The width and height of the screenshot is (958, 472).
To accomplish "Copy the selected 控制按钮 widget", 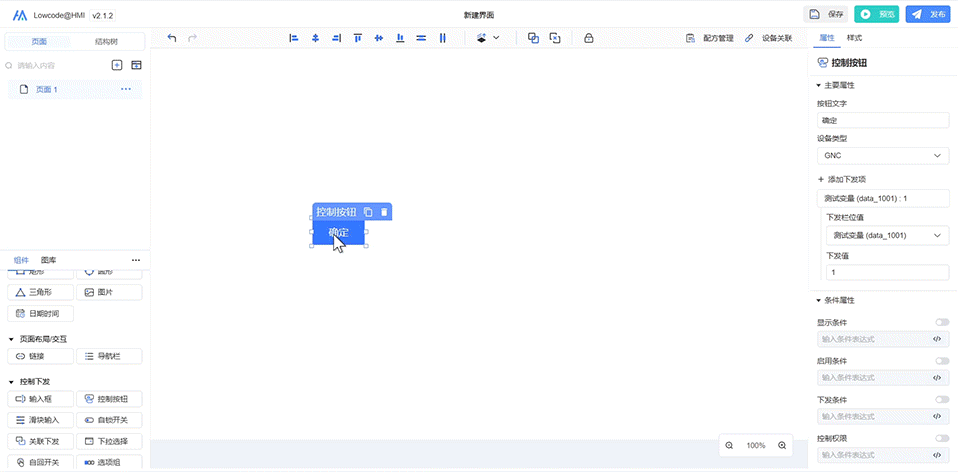I will [368, 212].
